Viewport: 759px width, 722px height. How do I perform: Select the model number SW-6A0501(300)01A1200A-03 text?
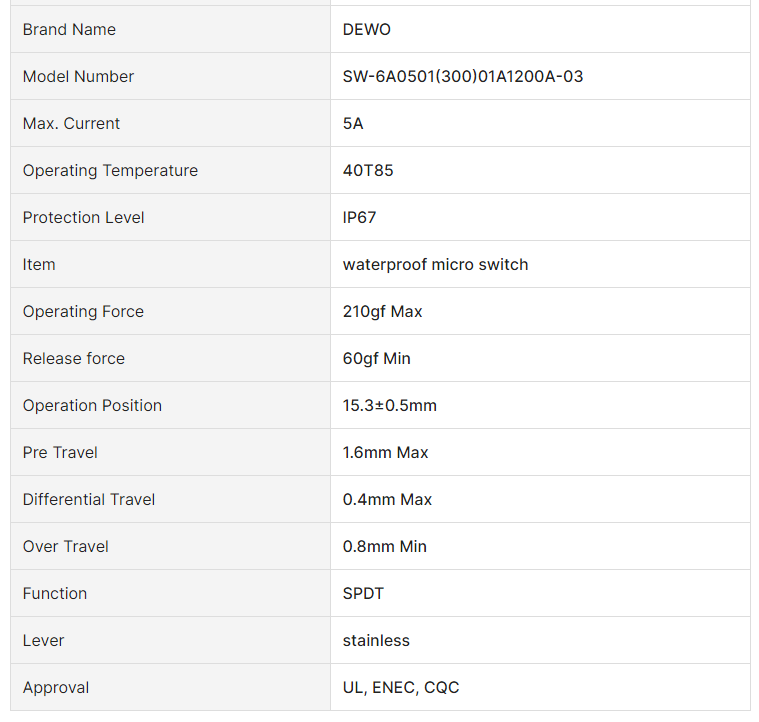click(x=462, y=77)
